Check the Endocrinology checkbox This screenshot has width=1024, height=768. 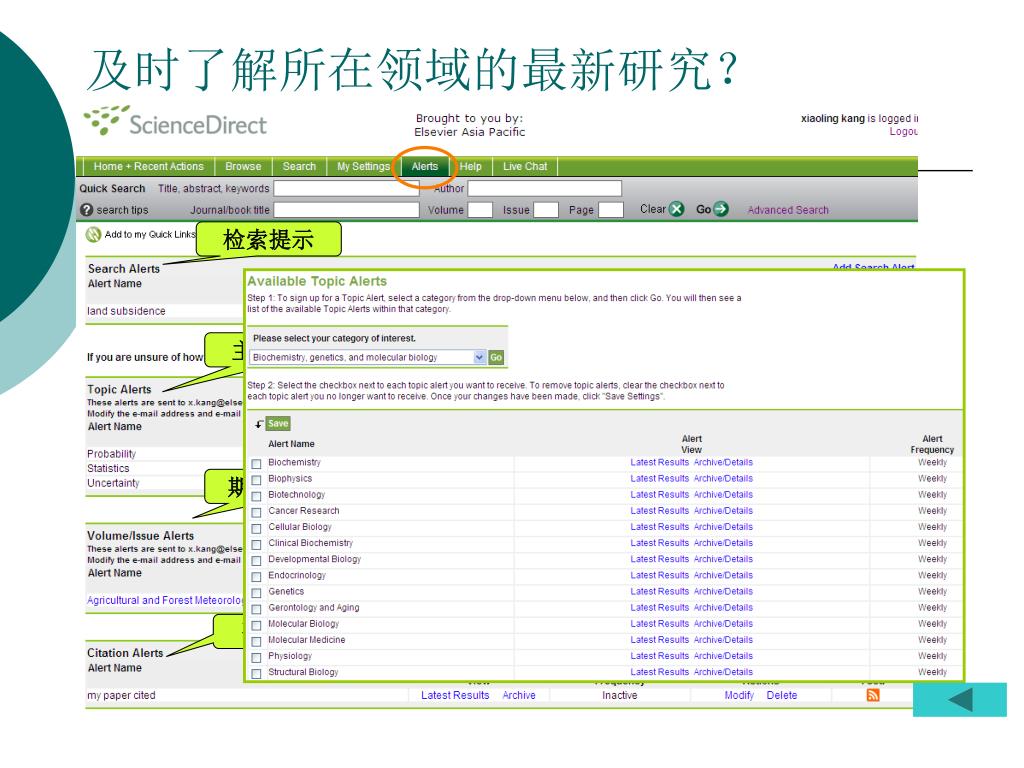coord(257,577)
